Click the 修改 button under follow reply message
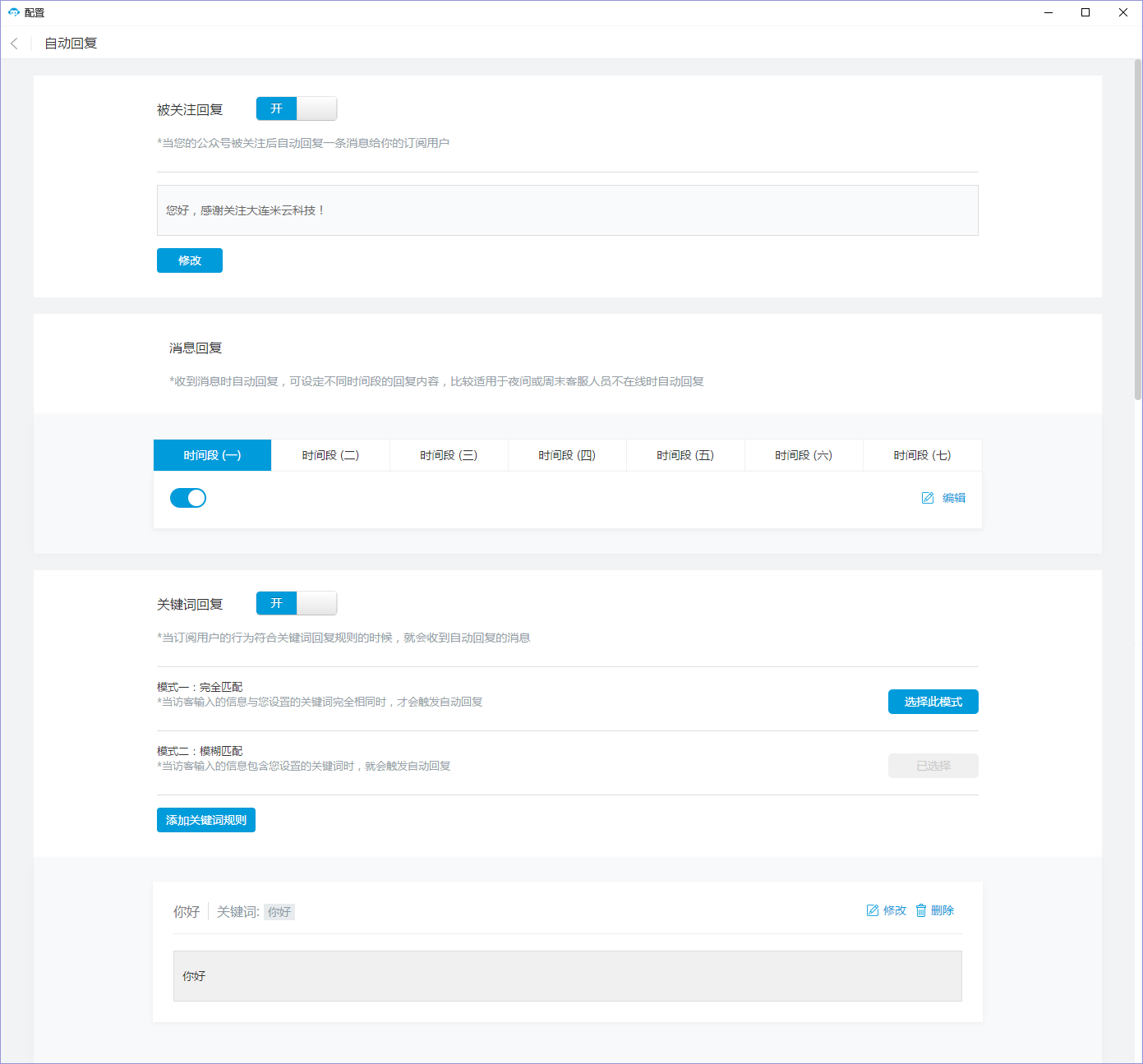 point(190,260)
